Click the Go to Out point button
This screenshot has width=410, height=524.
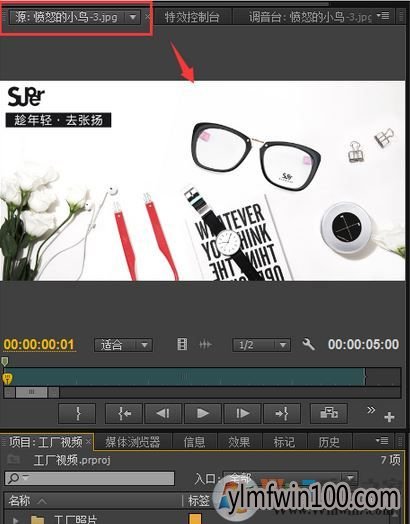[282, 413]
